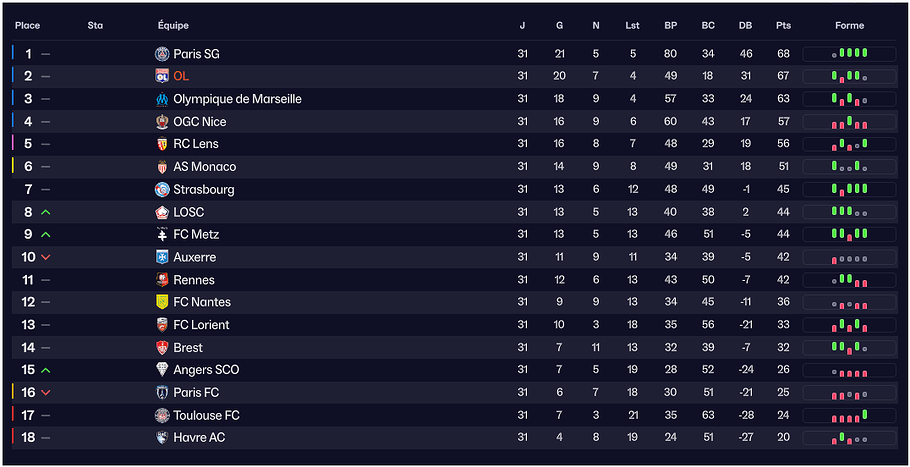Click the Paris SG club crest
The image size is (910, 467).
click(163, 54)
